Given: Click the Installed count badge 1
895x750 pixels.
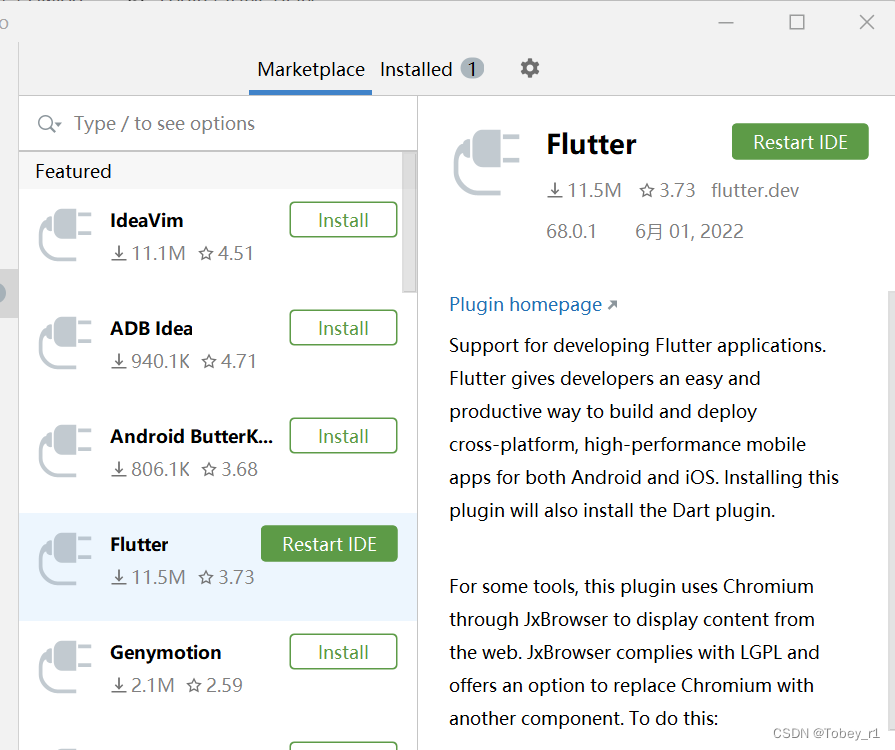Looking at the screenshot, I should pyautogui.click(x=472, y=69).
